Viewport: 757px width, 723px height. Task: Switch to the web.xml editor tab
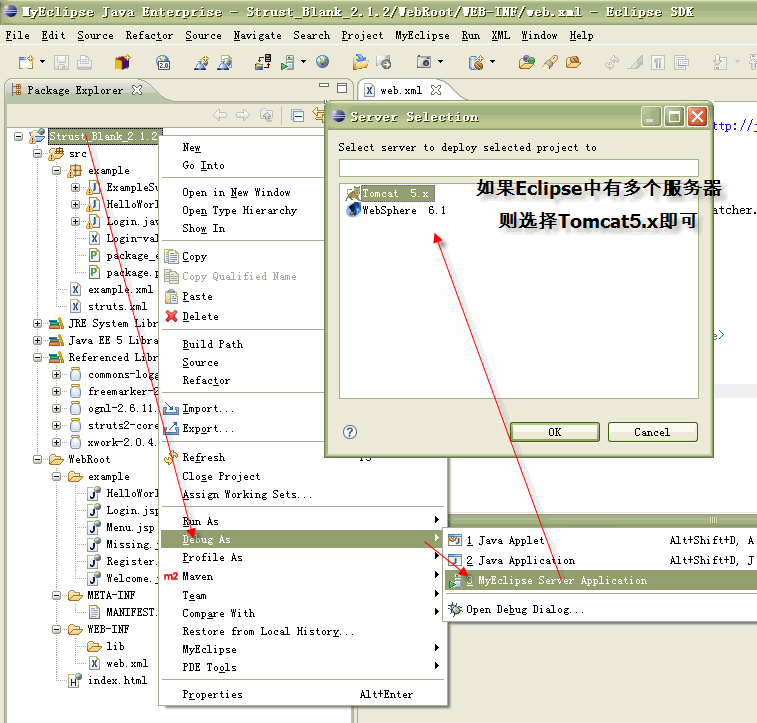tap(401, 90)
